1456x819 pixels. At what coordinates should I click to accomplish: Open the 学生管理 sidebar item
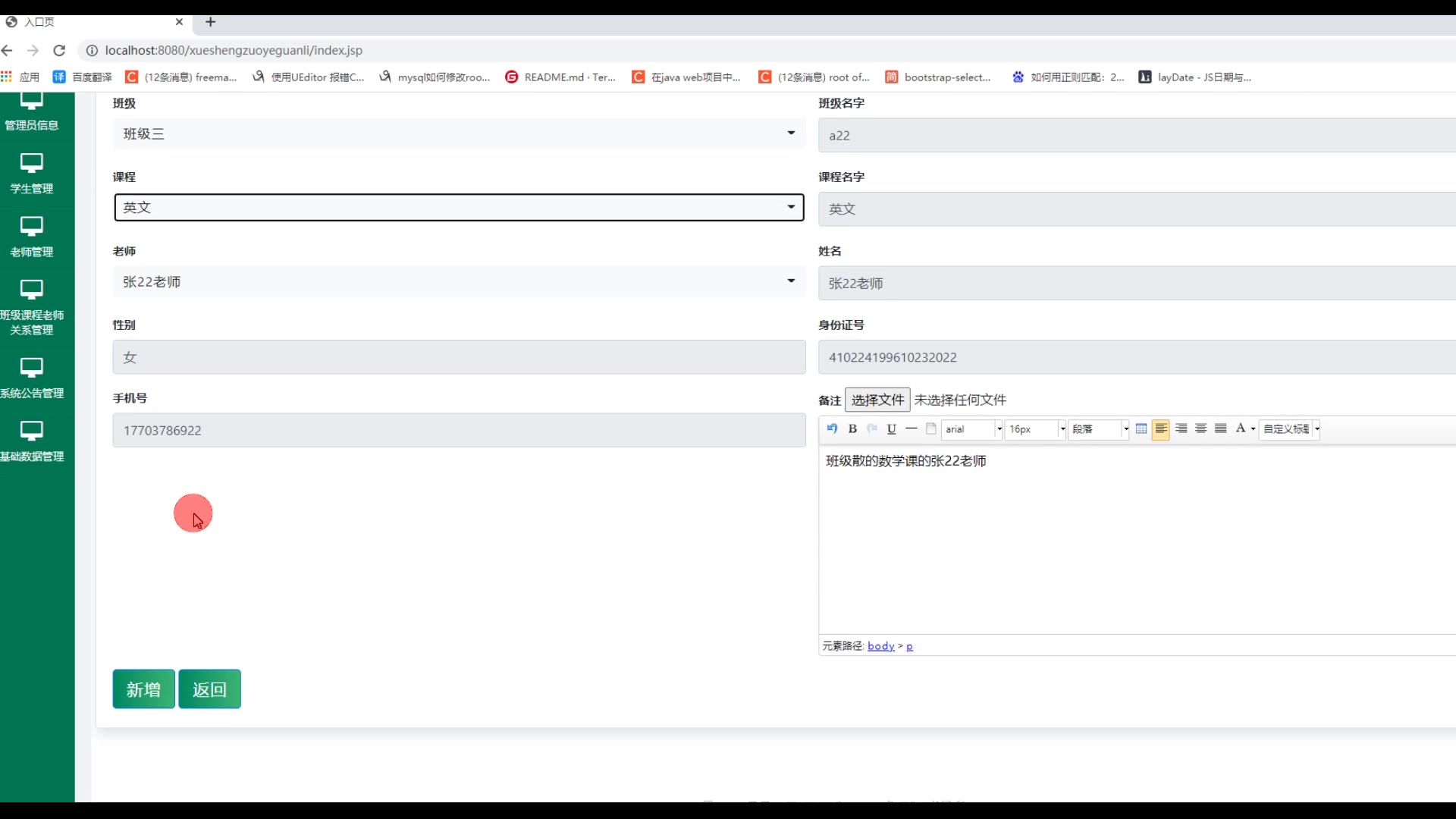32,174
